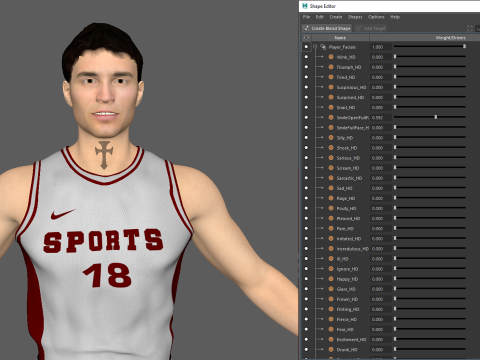Click the Player_Facials weight slider
This screenshot has height=360, width=480.
click(x=430, y=46)
